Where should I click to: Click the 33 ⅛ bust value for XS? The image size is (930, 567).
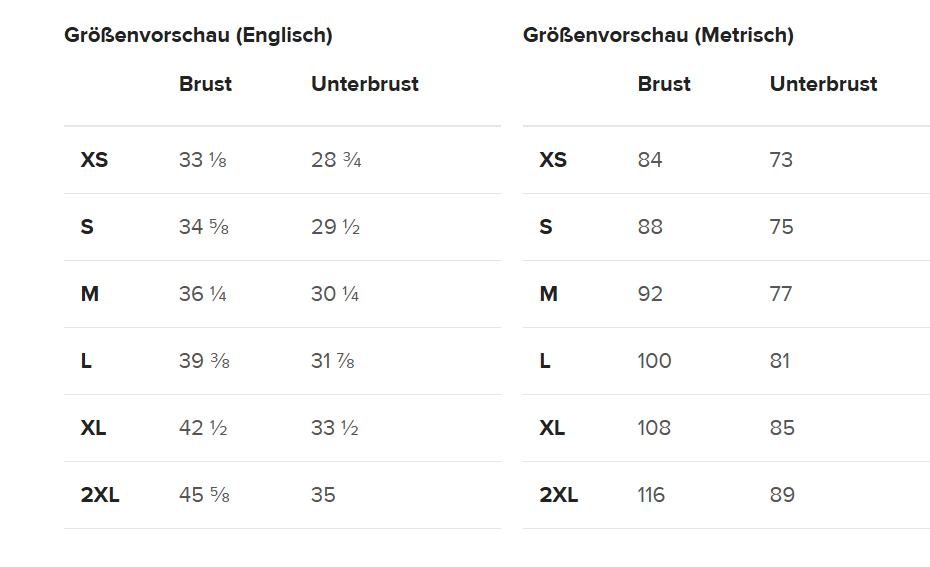click(x=202, y=160)
